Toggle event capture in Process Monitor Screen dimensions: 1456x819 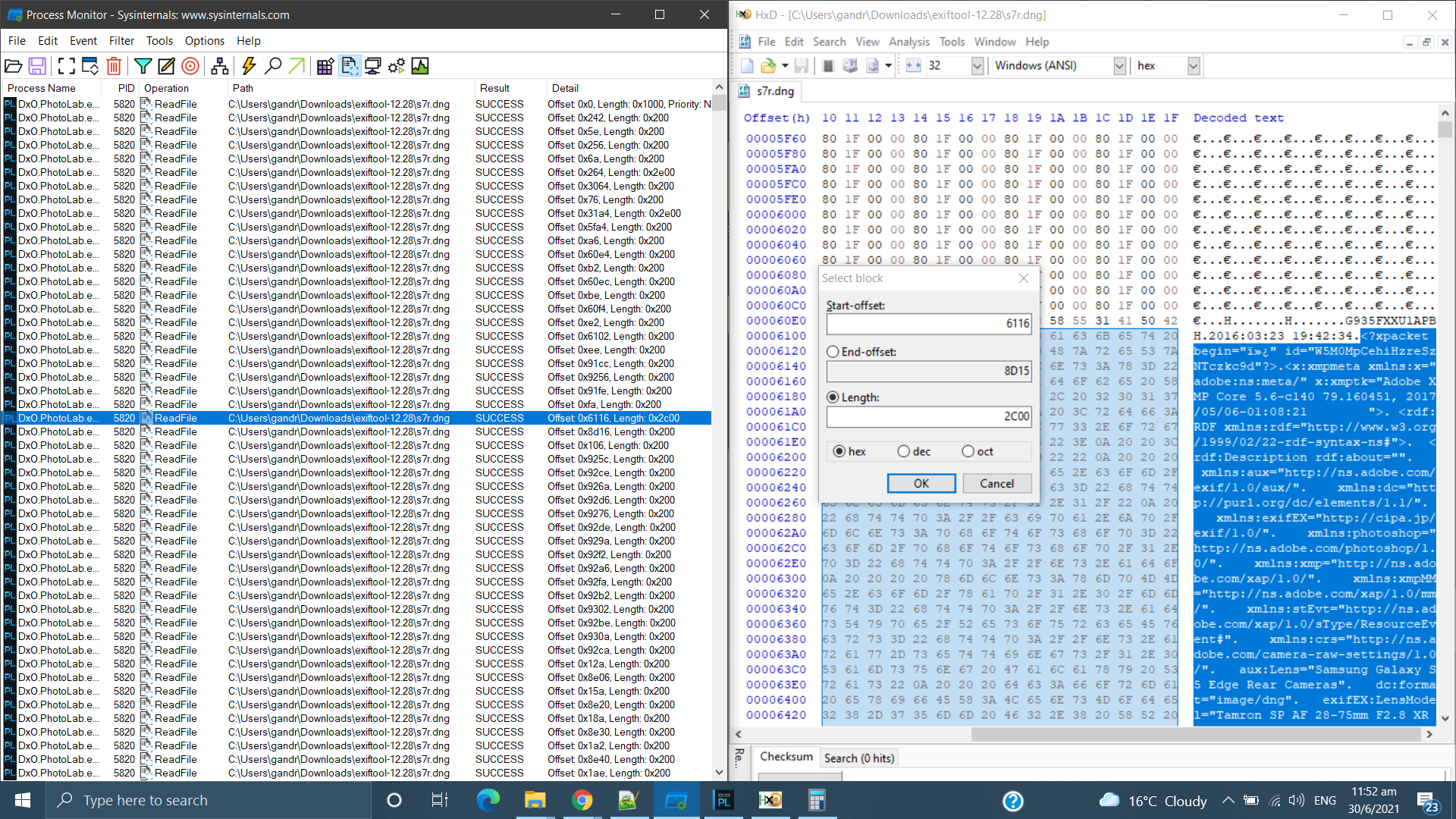(67, 66)
